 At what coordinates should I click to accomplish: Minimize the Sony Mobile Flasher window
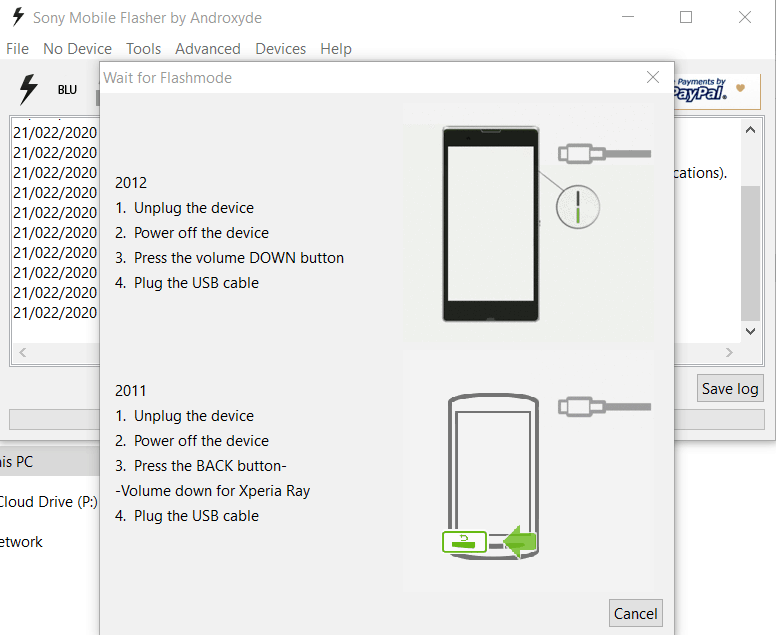pyautogui.click(x=628, y=17)
